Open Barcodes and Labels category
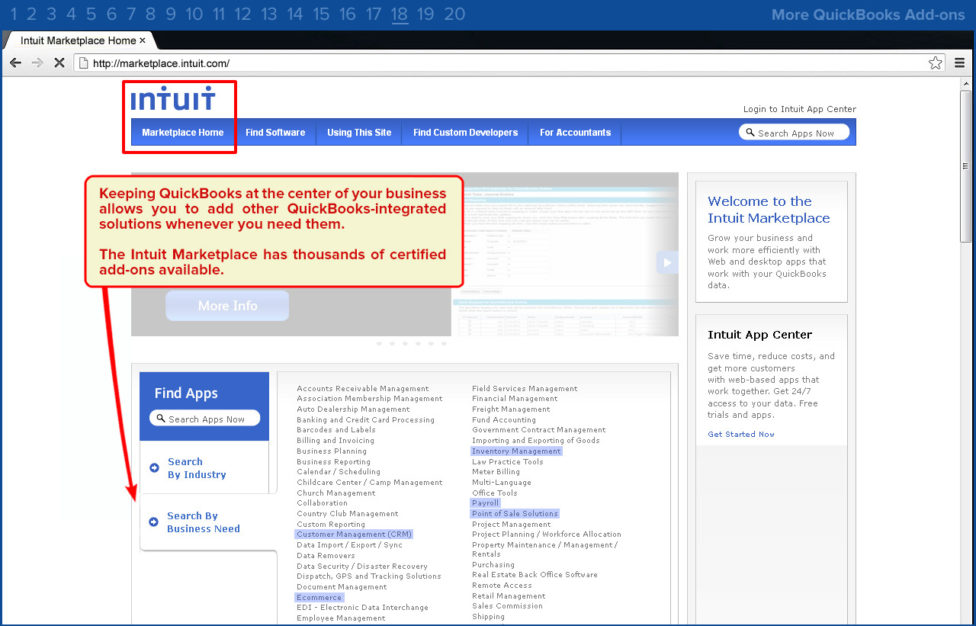This screenshot has width=976, height=626. pyautogui.click(x=336, y=430)
